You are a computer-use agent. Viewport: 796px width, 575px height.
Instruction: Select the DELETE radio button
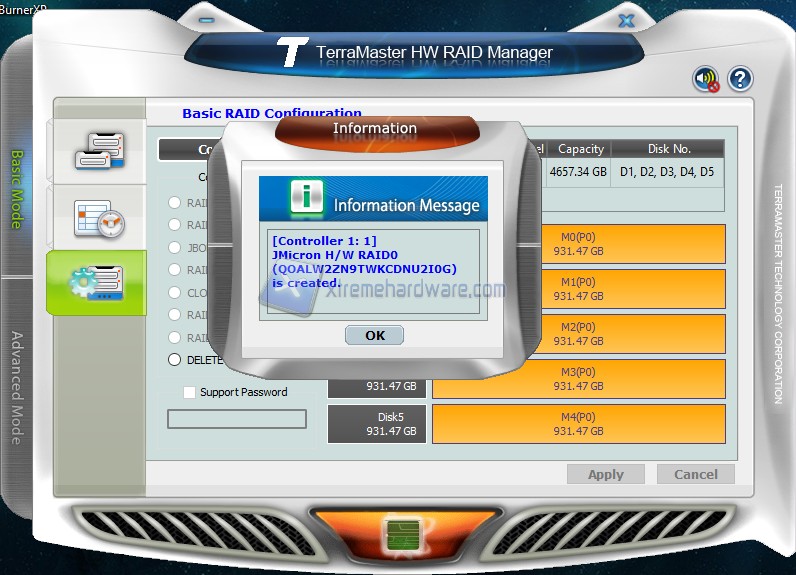175,360
